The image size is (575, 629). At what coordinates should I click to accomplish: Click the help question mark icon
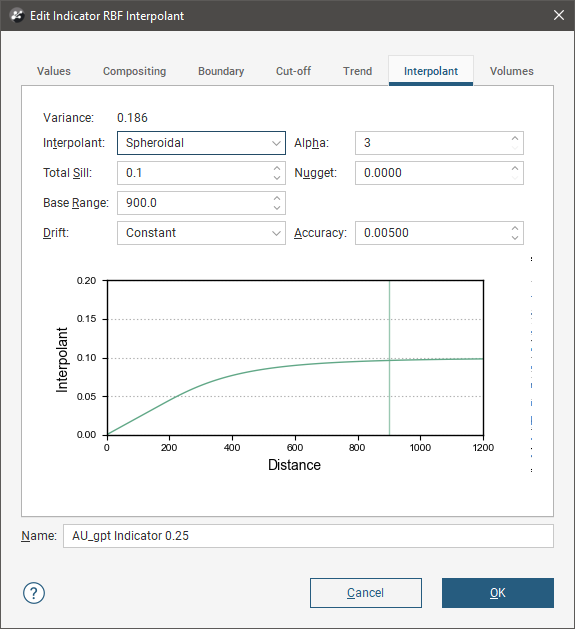(34, 592)
